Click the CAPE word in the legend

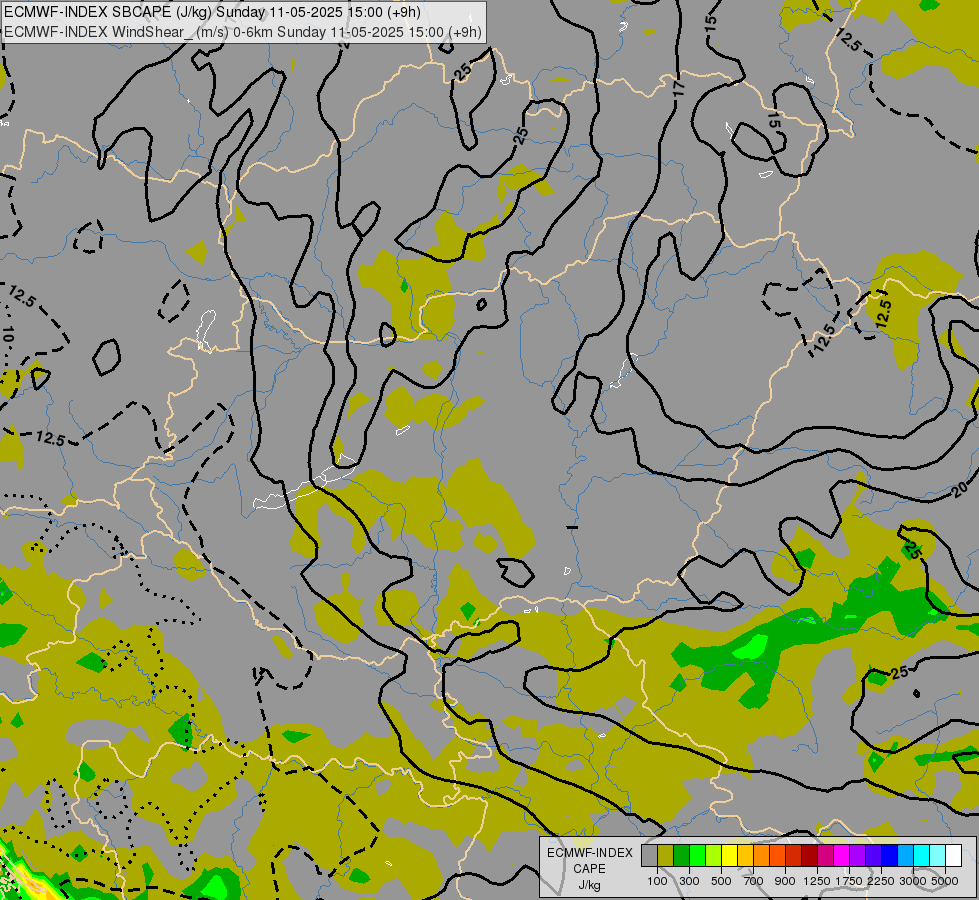(x=589, y=869)
